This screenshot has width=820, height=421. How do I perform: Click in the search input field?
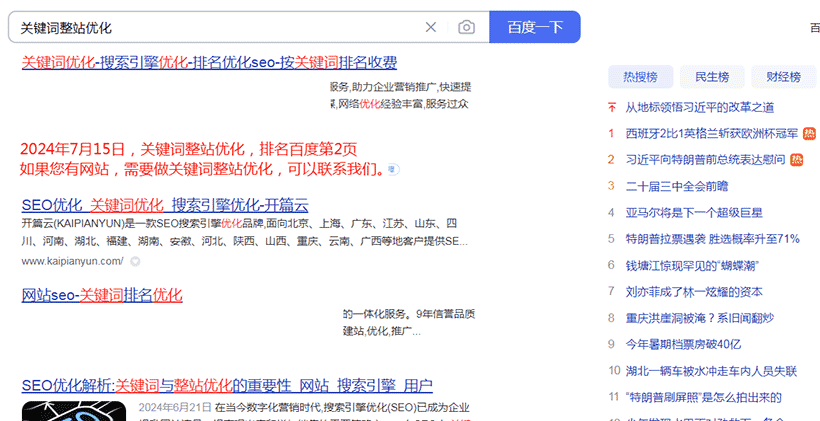(210, 27)
